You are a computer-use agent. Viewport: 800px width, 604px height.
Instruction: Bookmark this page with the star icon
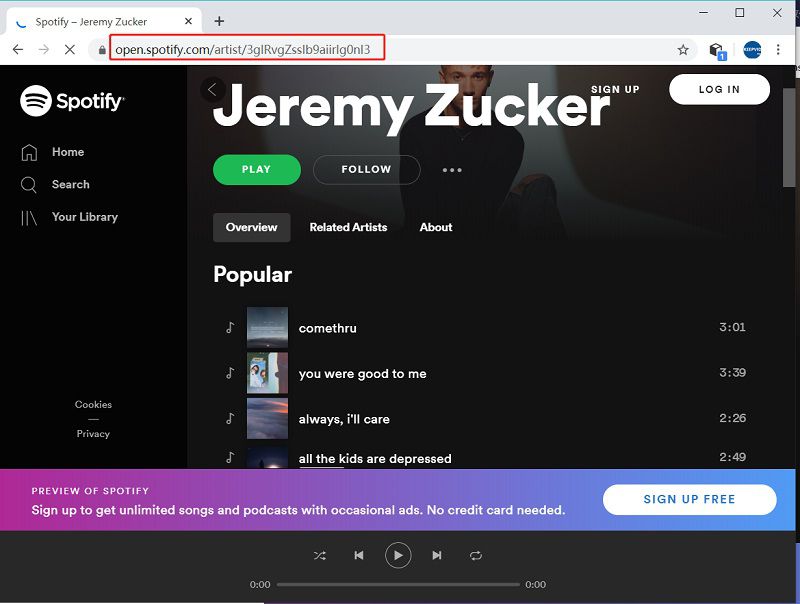(x=683, y=49)
